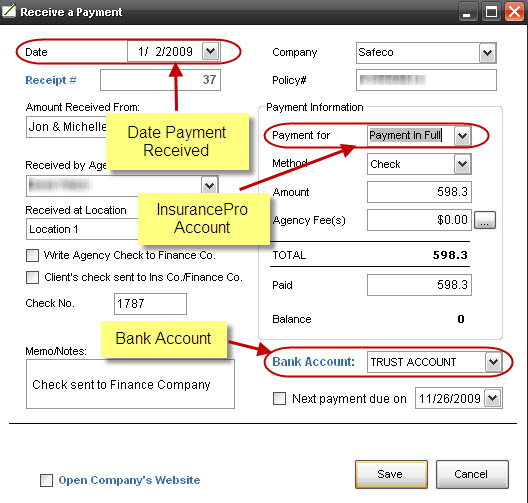Viewport: 528px width, 503px height.
Task: Open the Date picker dropdown arrow
Action: 211,52
